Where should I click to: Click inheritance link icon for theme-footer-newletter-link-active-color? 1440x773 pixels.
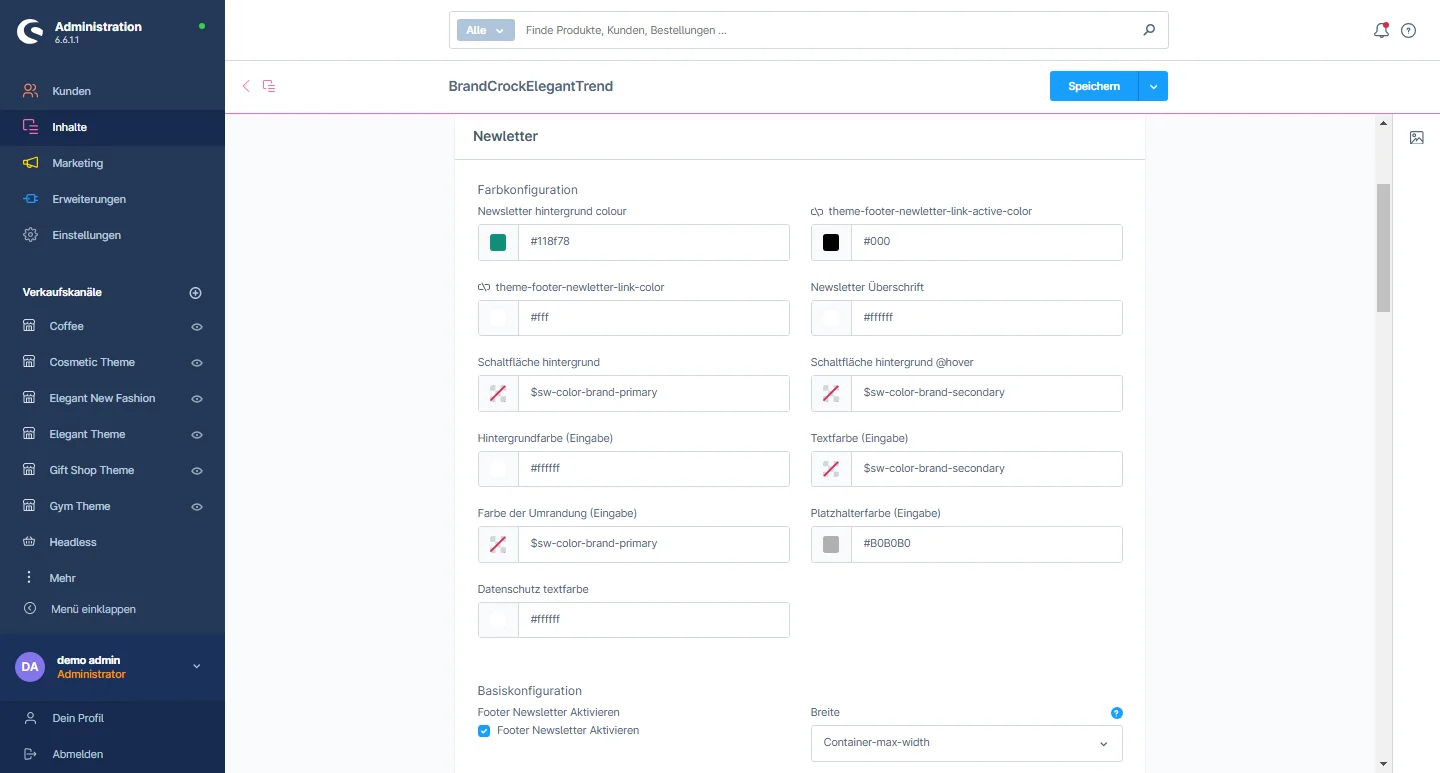(x=817, y=212)
